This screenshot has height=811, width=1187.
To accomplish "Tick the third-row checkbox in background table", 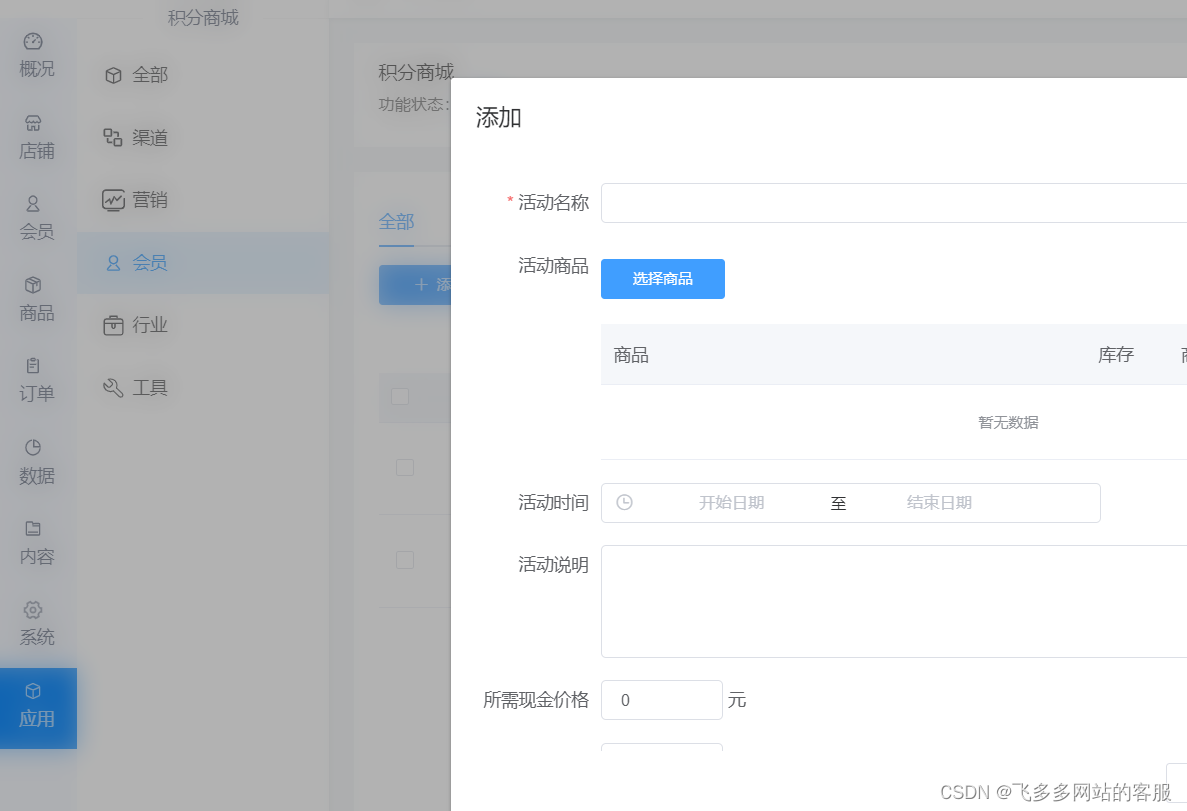I will (x=405, y=560).
